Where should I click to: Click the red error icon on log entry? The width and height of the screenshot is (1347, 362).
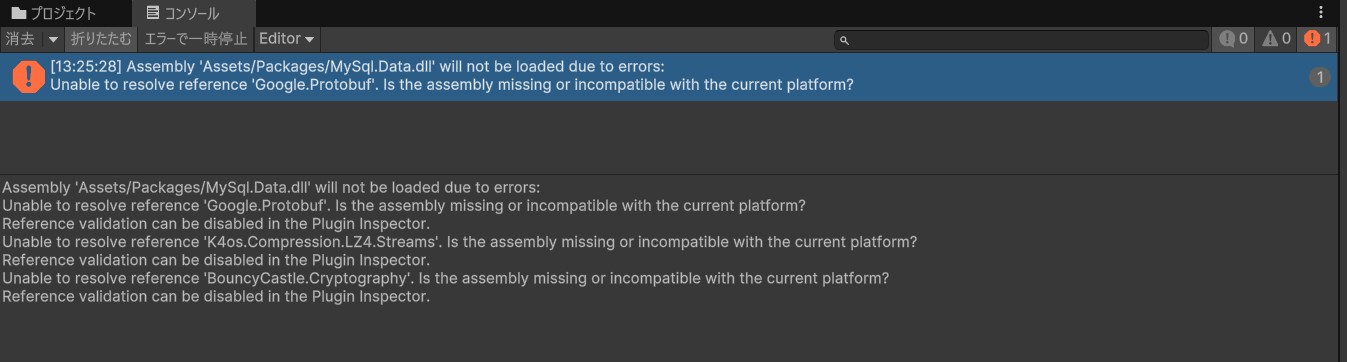coord(28,77)
